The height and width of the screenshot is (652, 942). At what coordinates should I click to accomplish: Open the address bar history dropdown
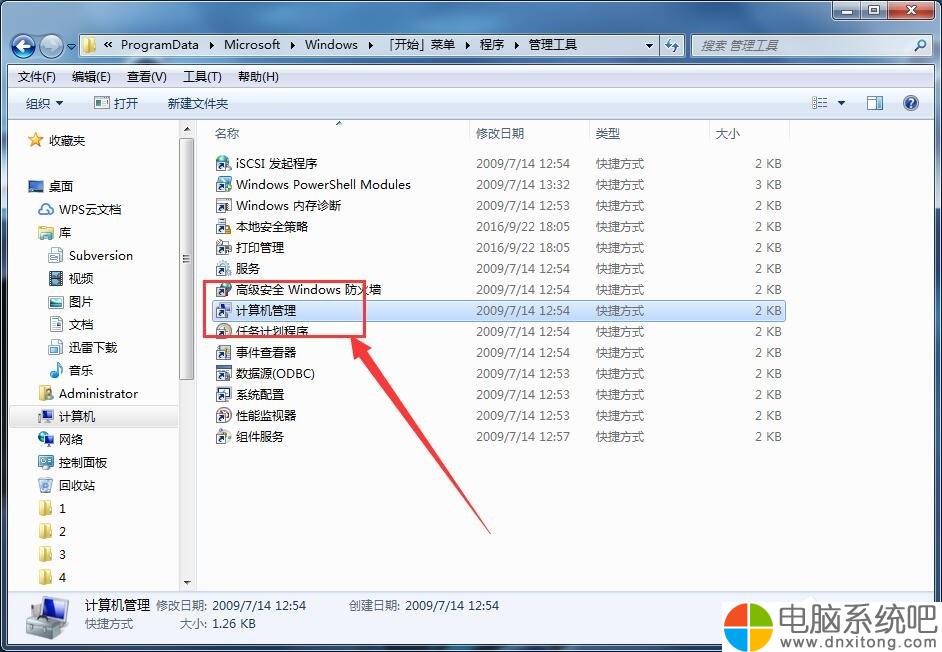(649, 46)
